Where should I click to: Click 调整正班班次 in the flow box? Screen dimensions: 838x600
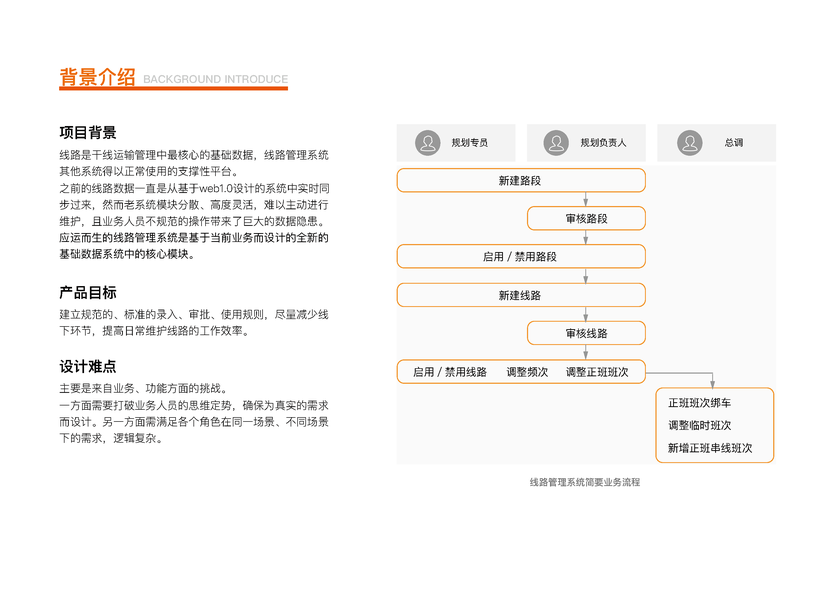(597, 372)
